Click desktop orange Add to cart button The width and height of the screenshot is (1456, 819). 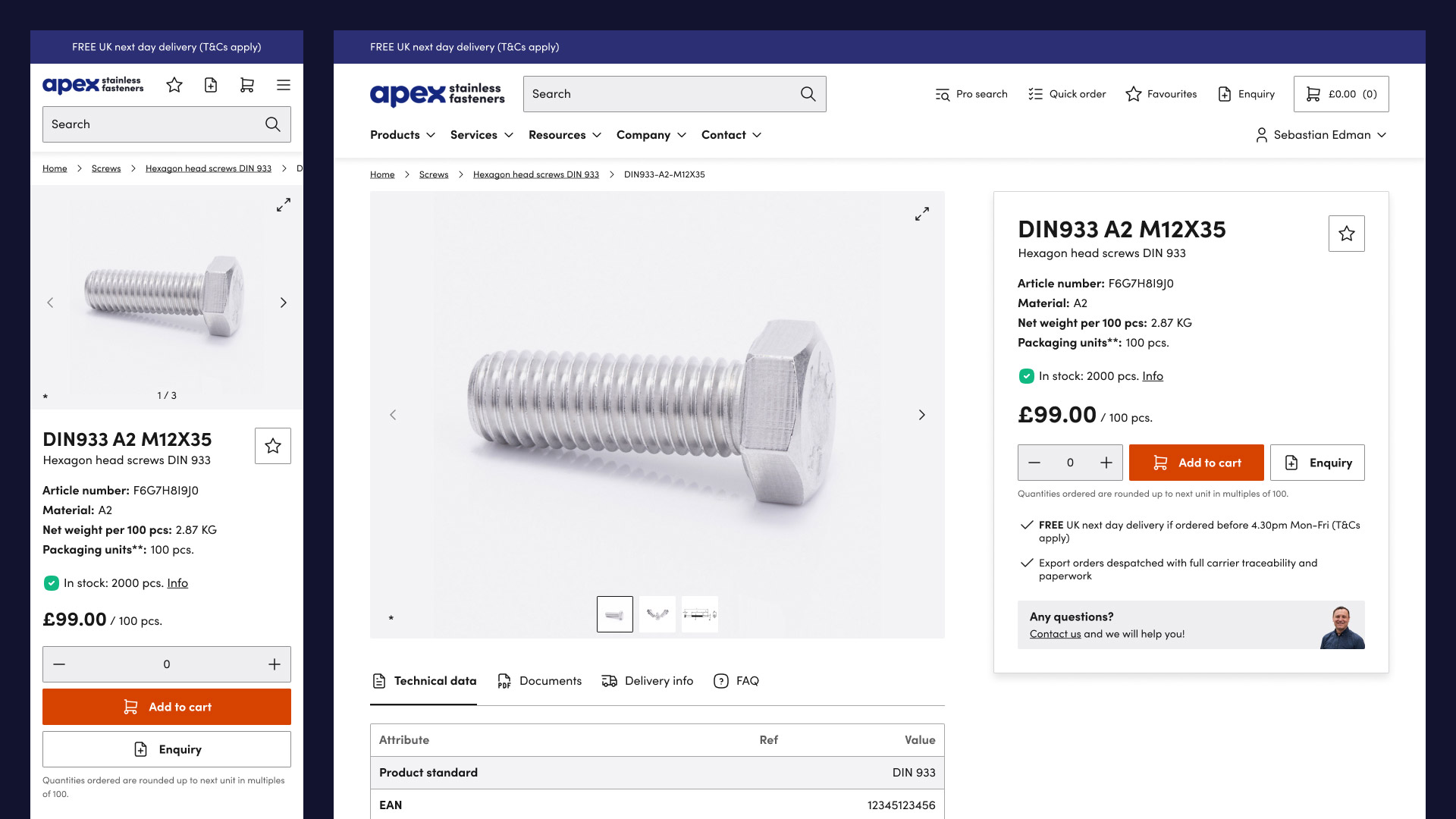[x=1196, y=463]
